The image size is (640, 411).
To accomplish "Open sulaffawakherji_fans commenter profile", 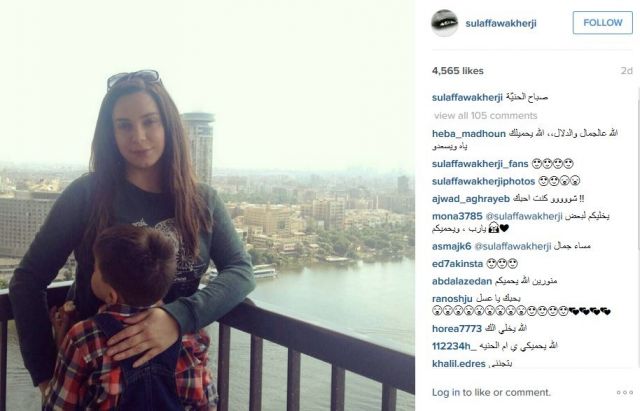I will tap(480, 164).
